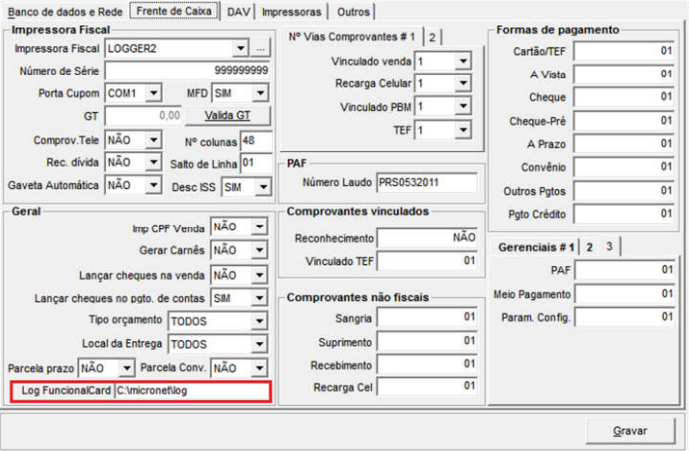Select tab 2 of Nº Vias Comprovantes
The image size is (689, 451).
tap(433, 37)
